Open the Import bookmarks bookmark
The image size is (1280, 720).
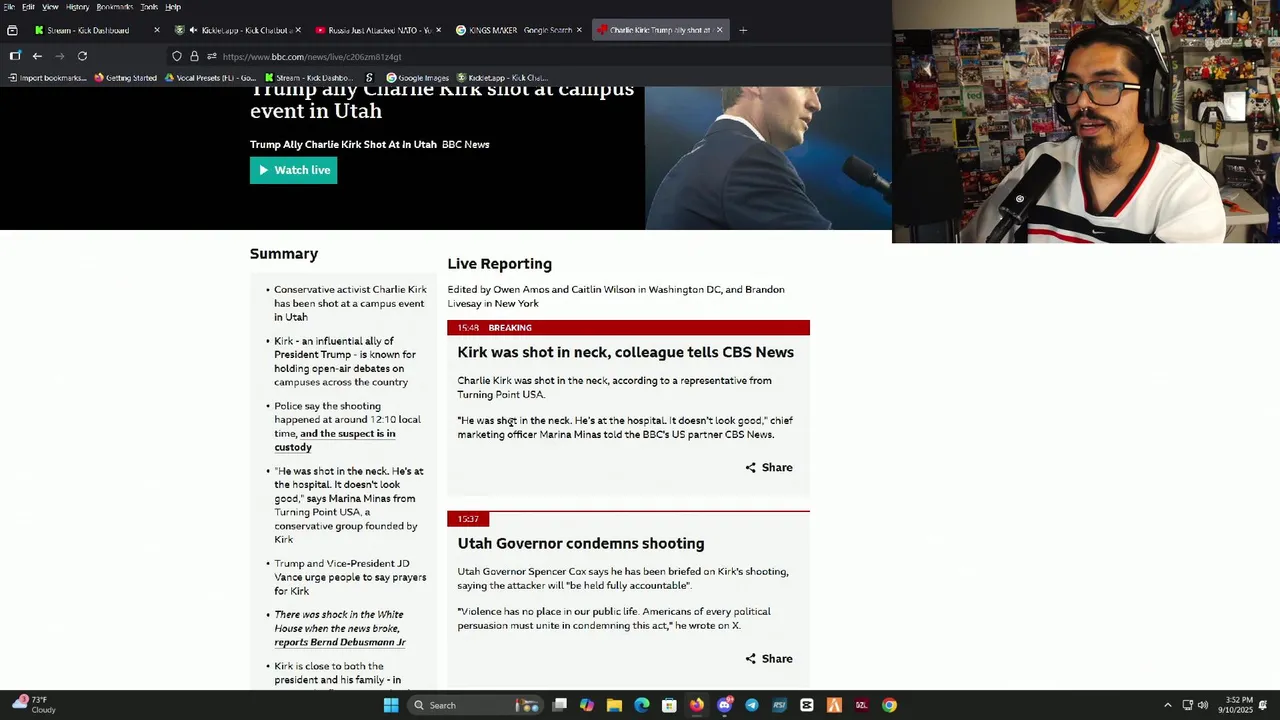pyautogui.click(x=47, y=78)
